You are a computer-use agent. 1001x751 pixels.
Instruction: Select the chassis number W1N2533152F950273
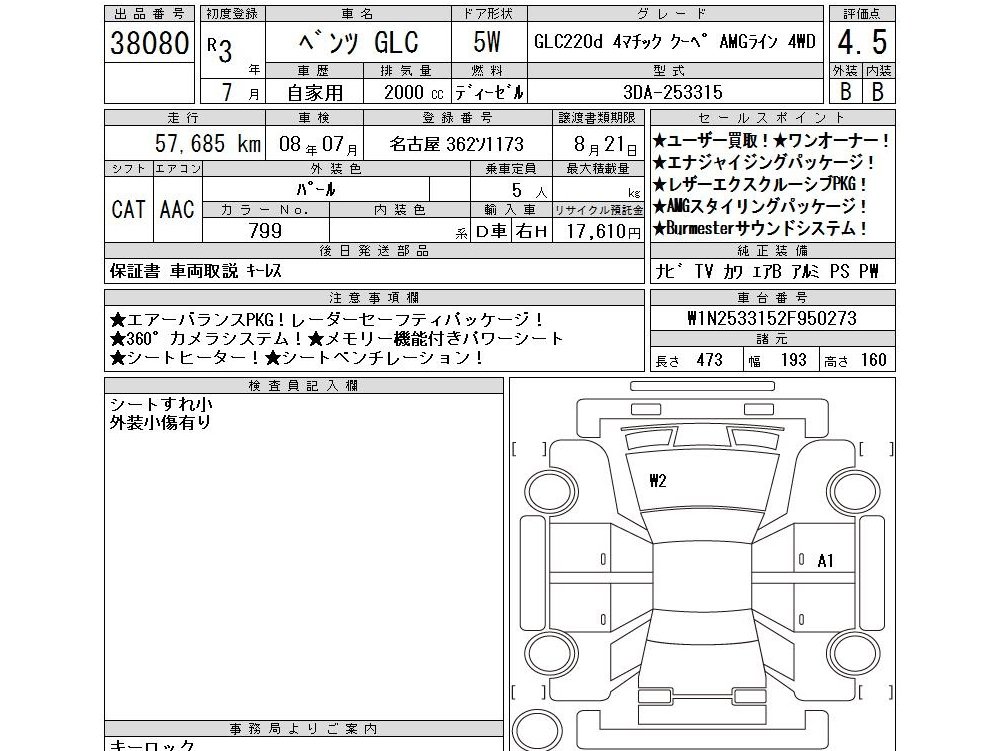772,318
